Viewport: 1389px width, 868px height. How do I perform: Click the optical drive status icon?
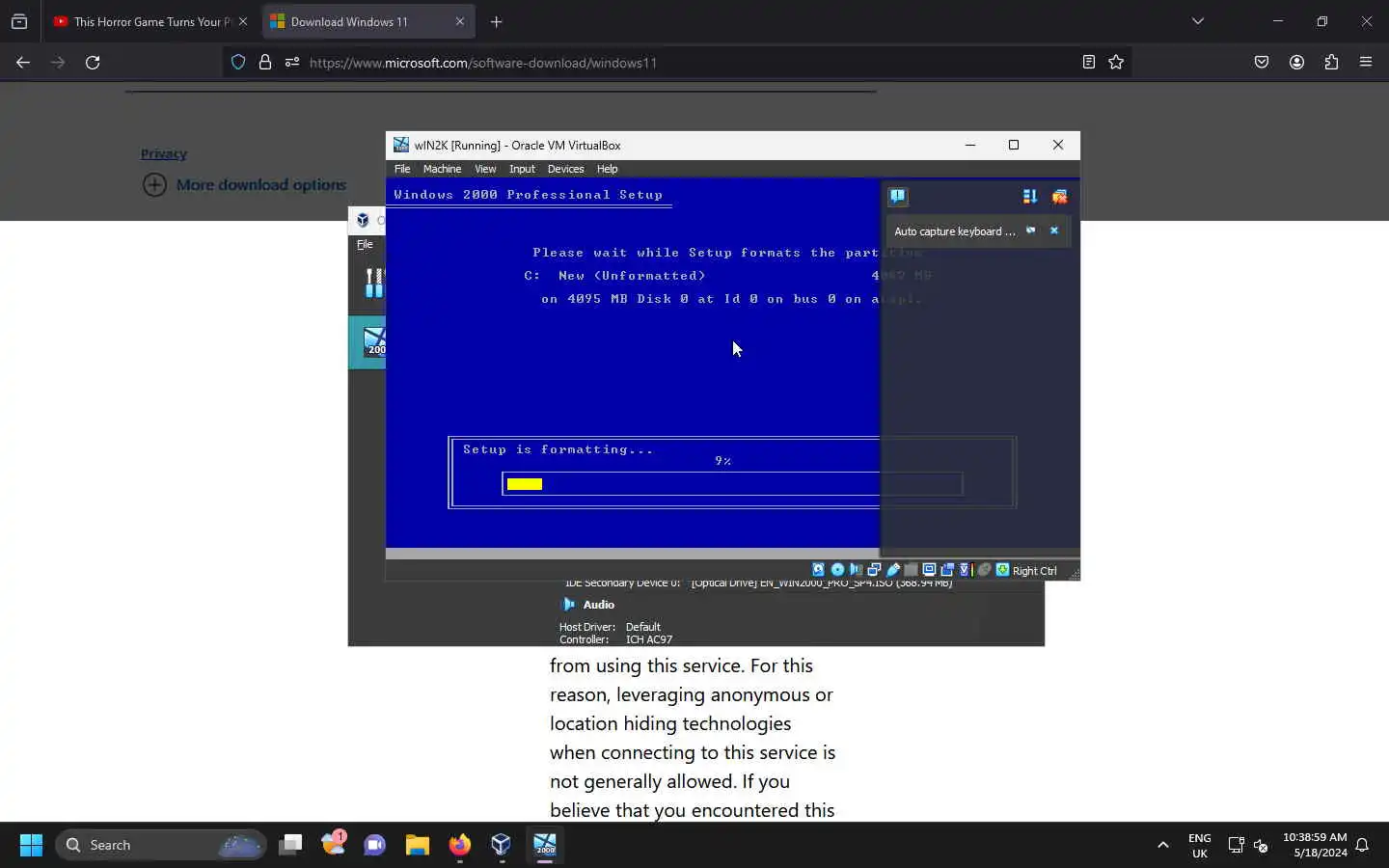tap(837, 570)
